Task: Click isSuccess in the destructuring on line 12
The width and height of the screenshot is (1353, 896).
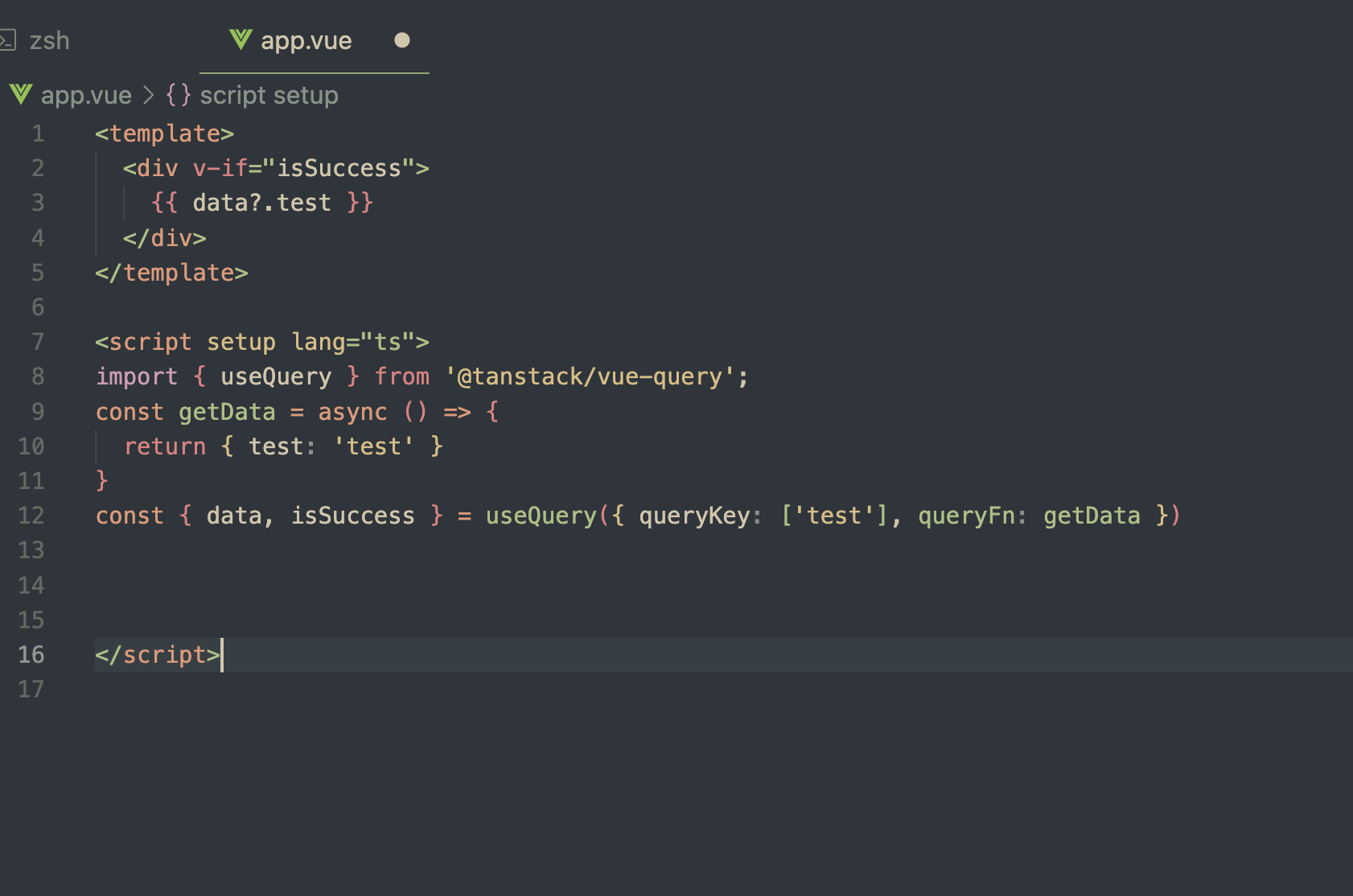Action: click(x=353, y=516)
